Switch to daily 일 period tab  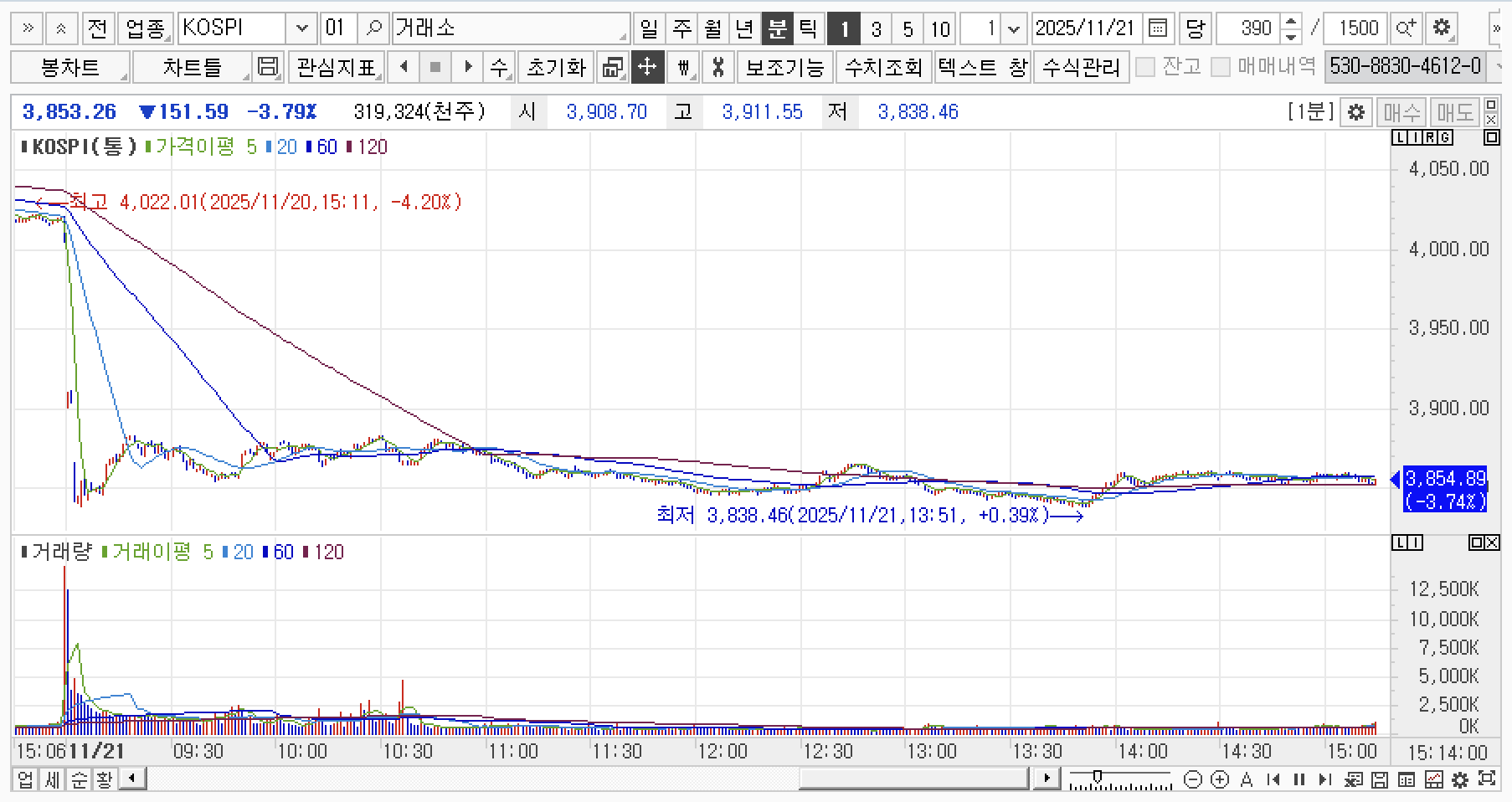coord(649,28)
